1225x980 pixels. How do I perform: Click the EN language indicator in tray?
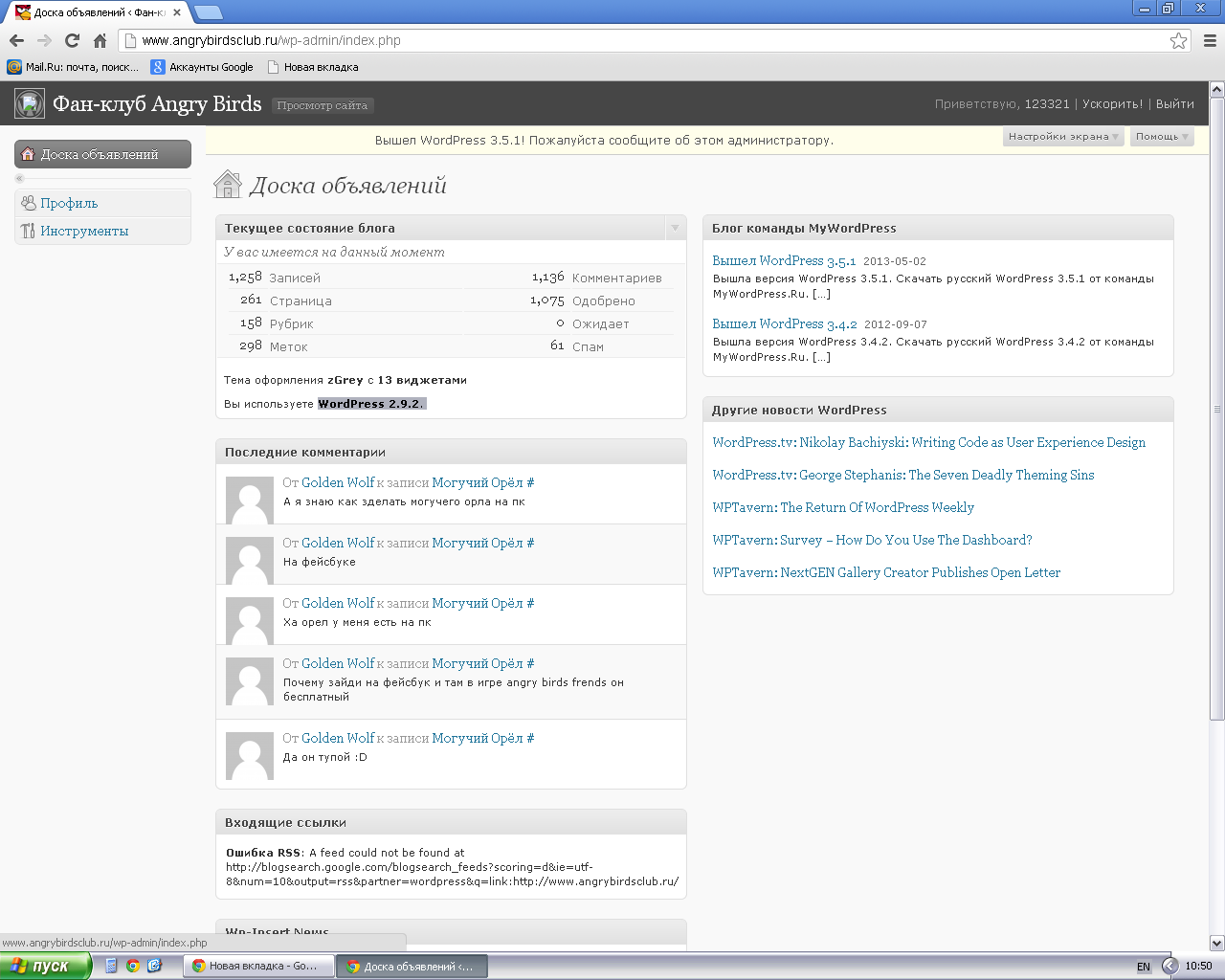pyautogui.click(x=1144, y=967)
